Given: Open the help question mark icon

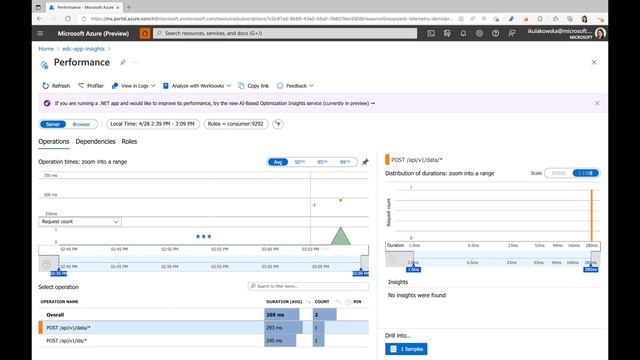Looking at the screenshot, I should pyautogui.click(x=496, y=33).
